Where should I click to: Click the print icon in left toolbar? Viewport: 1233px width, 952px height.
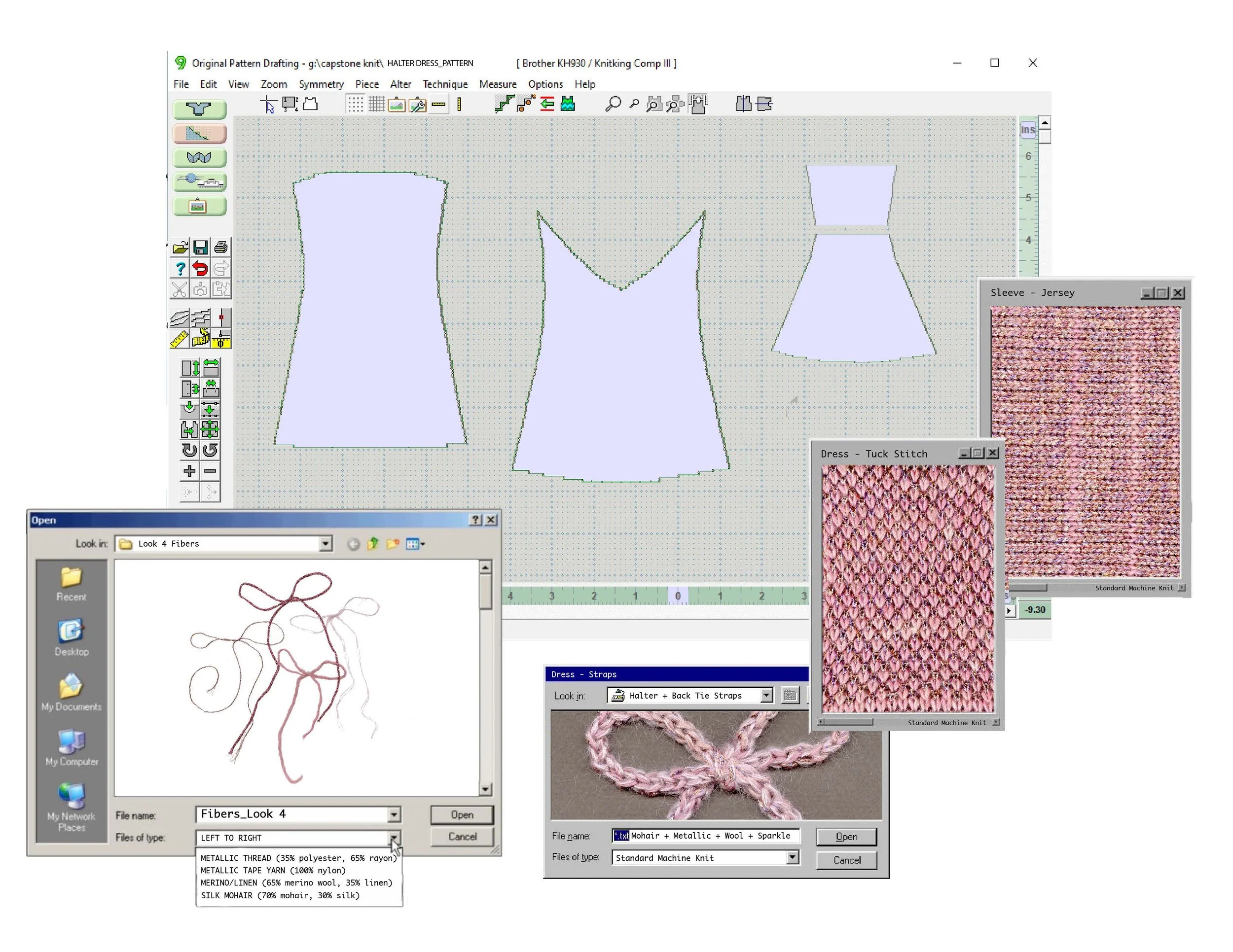[221, 247]
